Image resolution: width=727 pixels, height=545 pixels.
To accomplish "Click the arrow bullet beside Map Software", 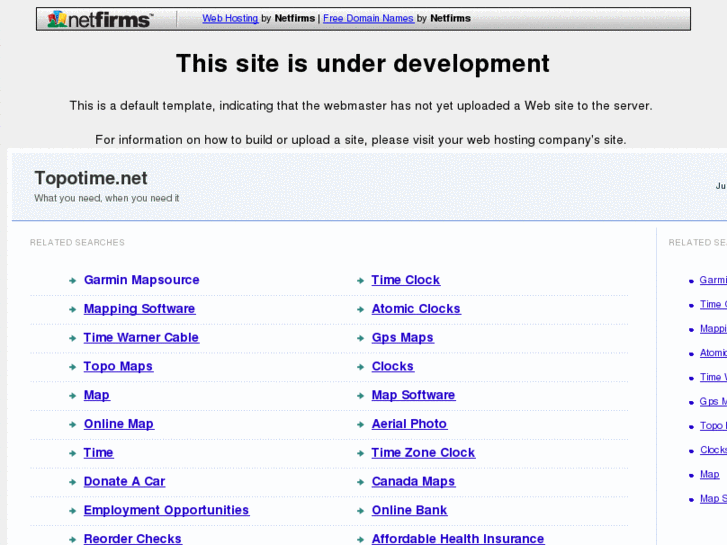I will click(360, 396).
